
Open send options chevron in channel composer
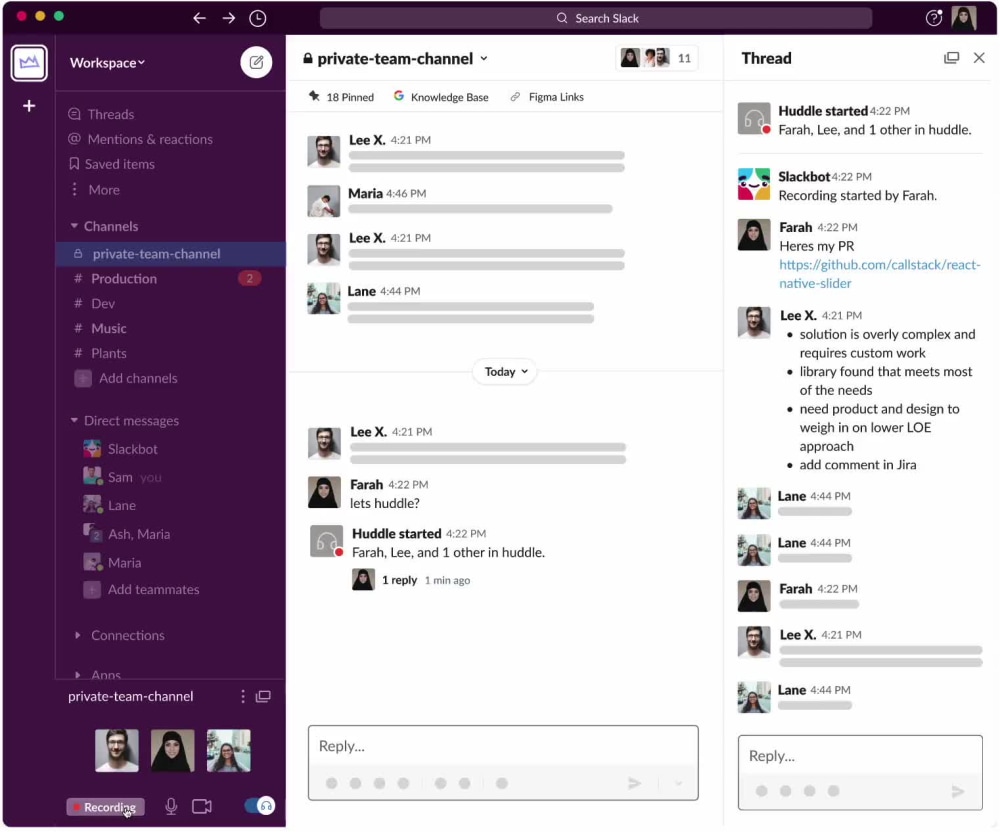pyautogui.click(x=679, y=784)
